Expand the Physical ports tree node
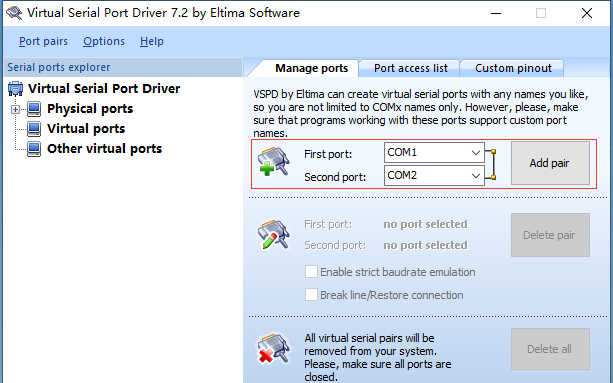The height and width of the screenshot is (383, 613). click(x=15, y=109)
